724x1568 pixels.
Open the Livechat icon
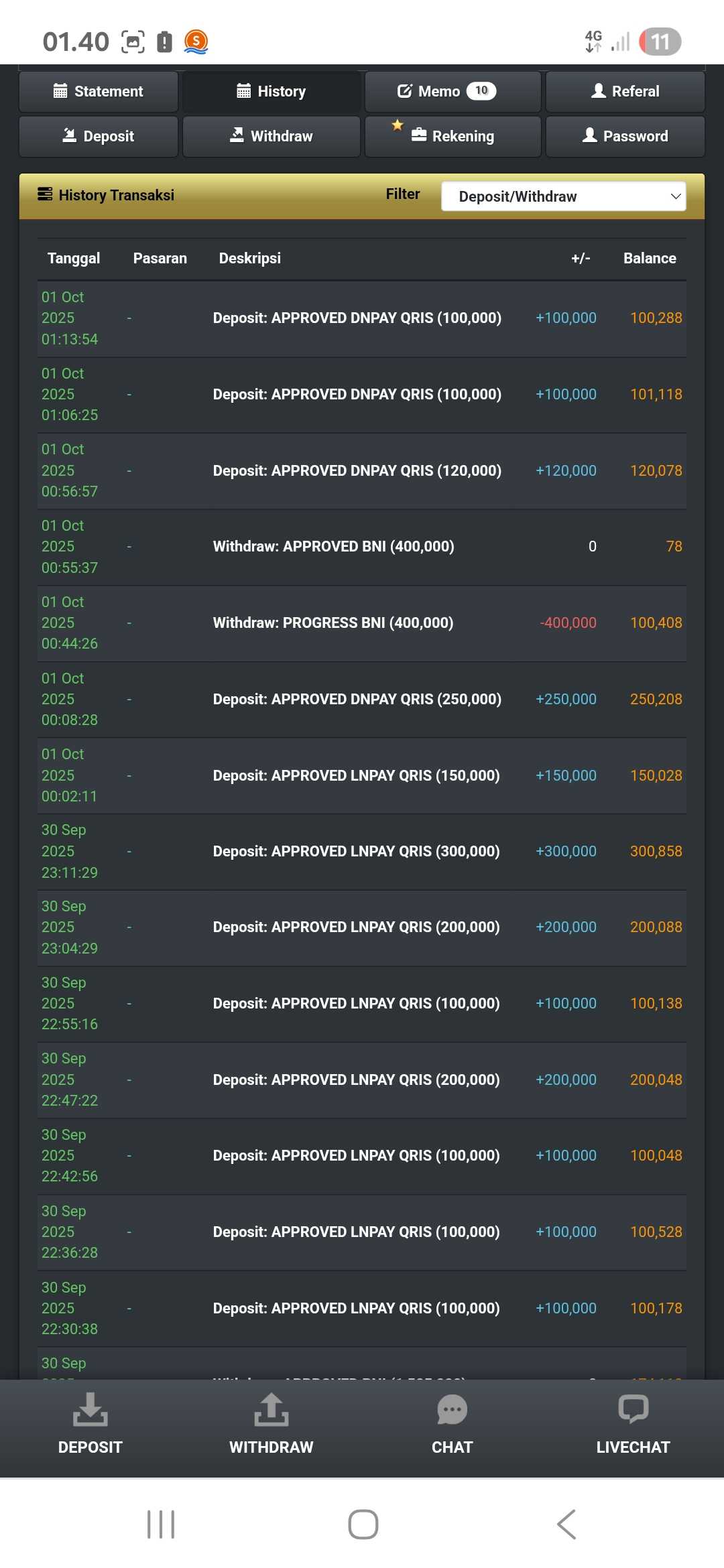click(x=633, y=1409)
